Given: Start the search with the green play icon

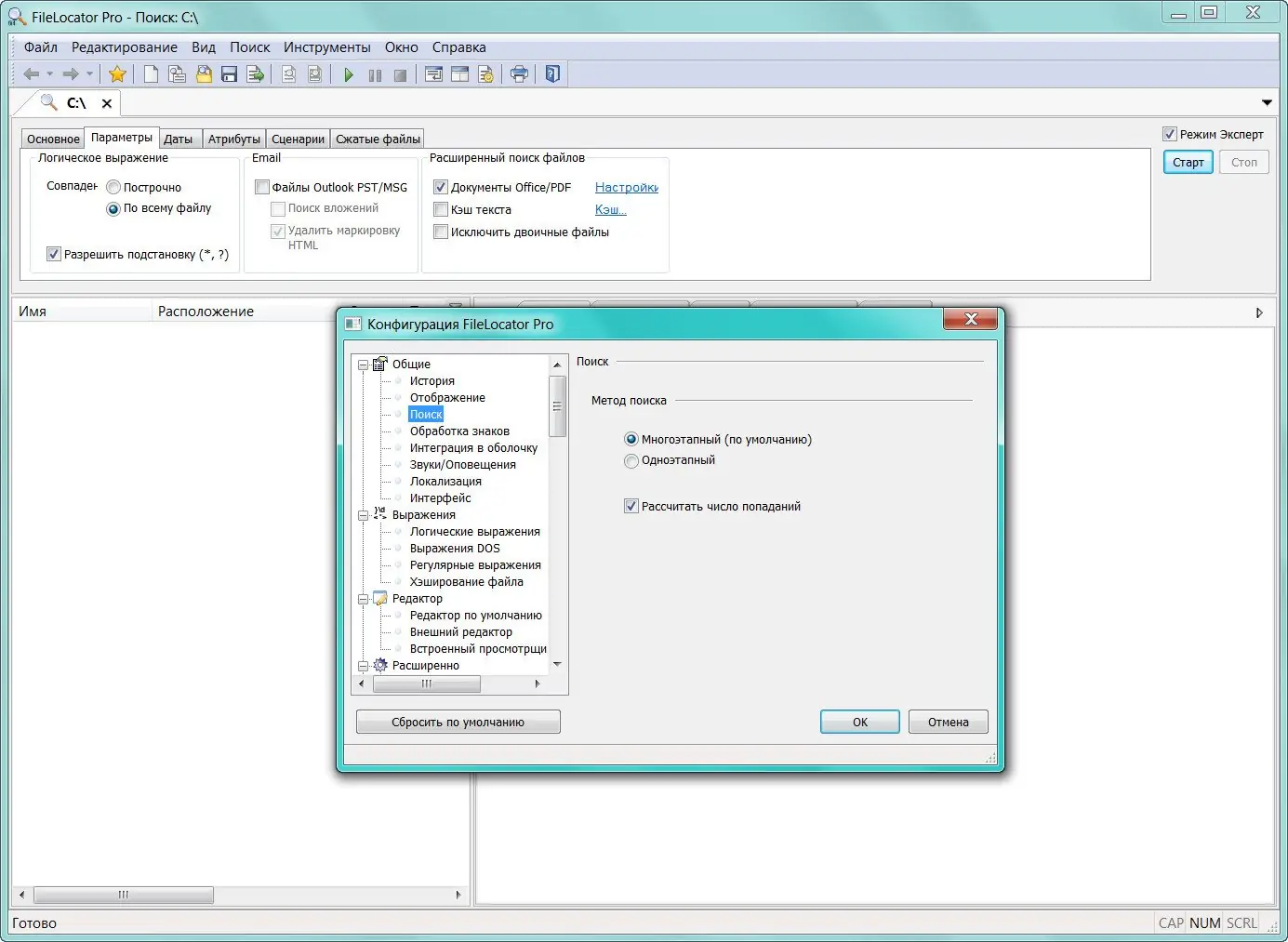Looking at the screenshot, I should pos(349,74).
